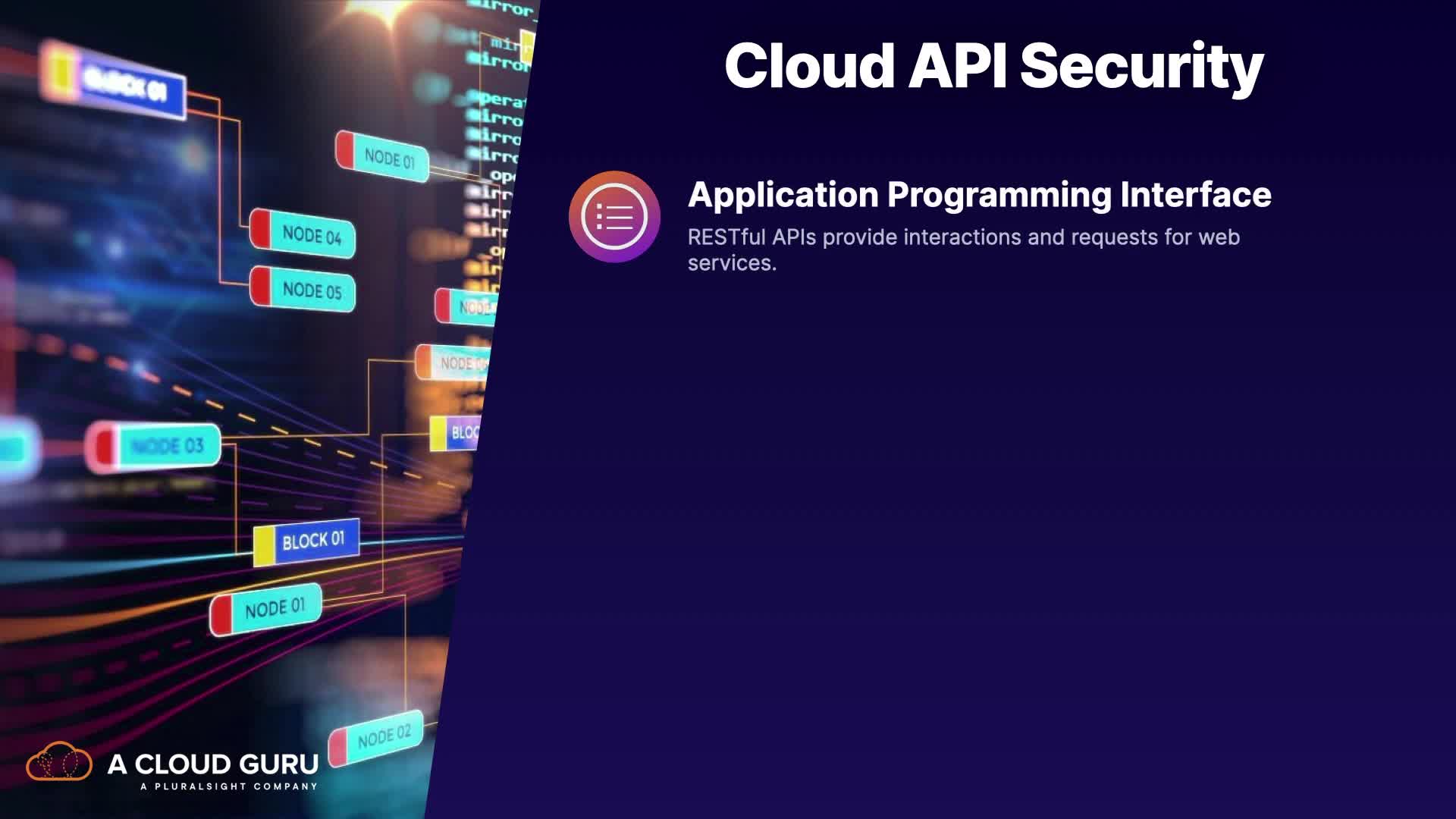Click the A Pluralsight Company tagline
Screen dimensions: 1456x819
click(228, 786)
